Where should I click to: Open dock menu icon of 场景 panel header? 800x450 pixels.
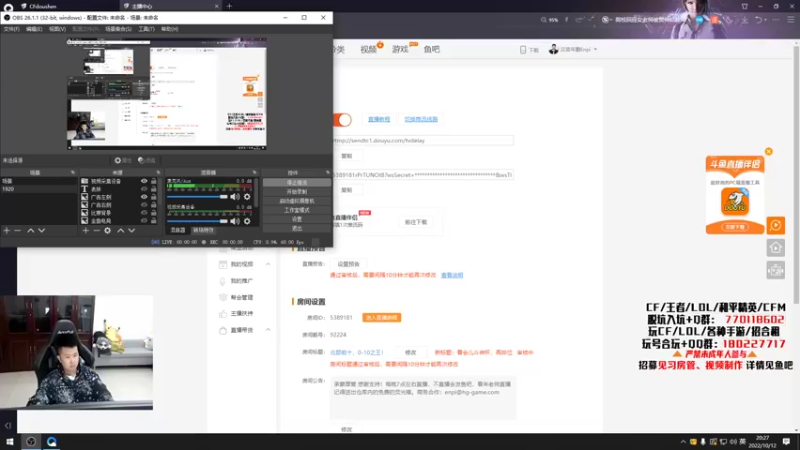(72, 173)
